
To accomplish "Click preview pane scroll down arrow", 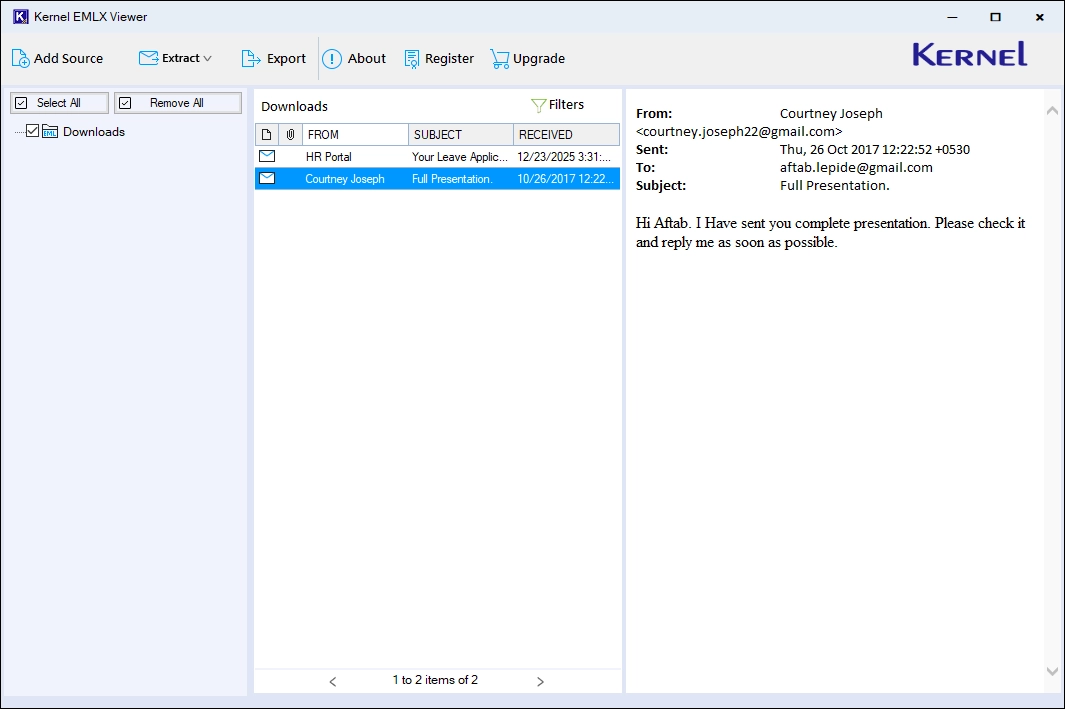I will tap(1052, 671).
